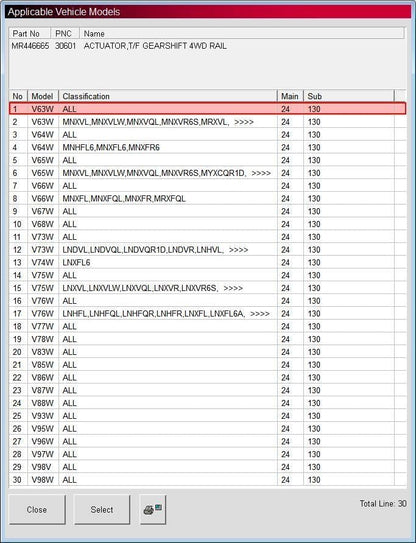Select model V68W row
This screenshot has width=416, height=543.
207,224
